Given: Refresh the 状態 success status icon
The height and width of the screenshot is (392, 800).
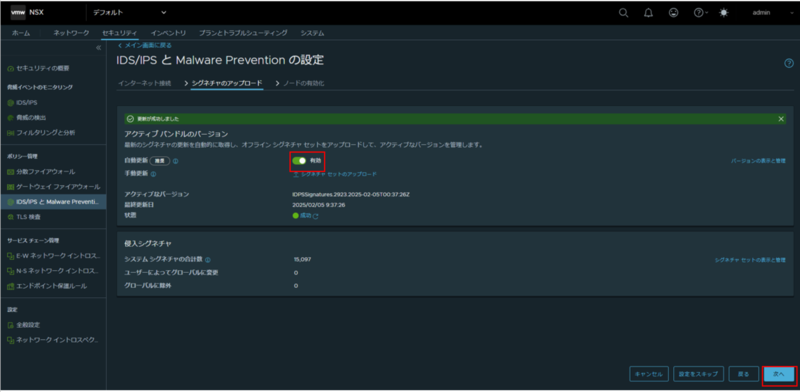Looking at the screenshot, I should click(315, 216).
